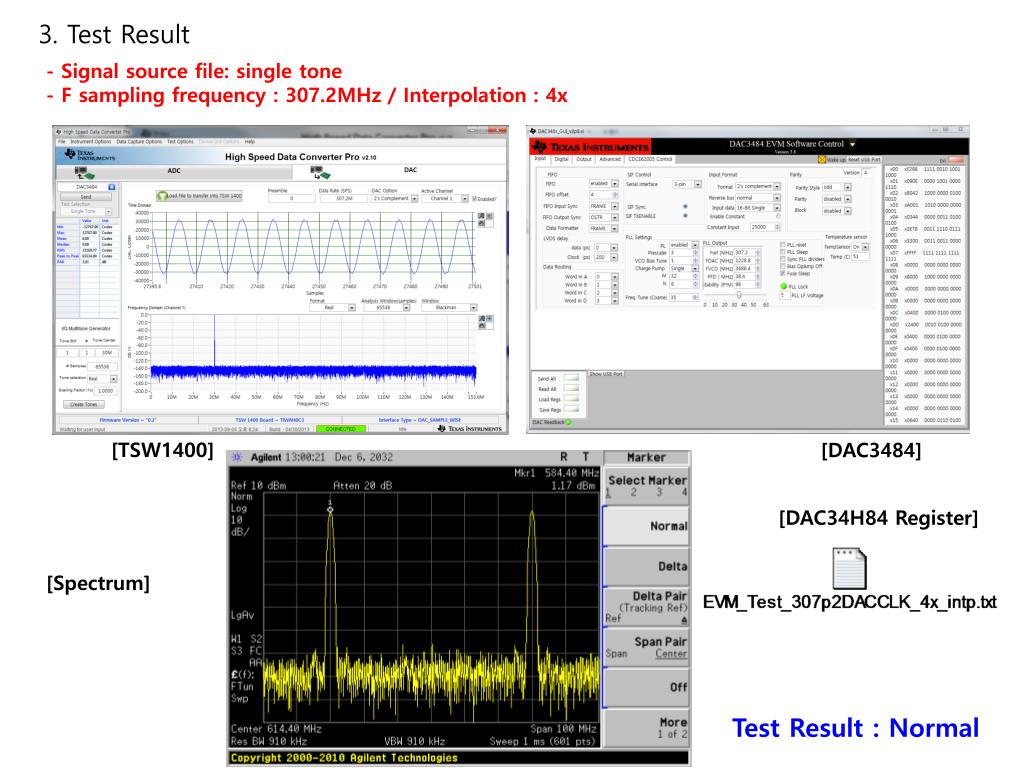Click green Load File to transfer icon
This screenshot has width=1024, height=768.
click(x=163, y=196)
